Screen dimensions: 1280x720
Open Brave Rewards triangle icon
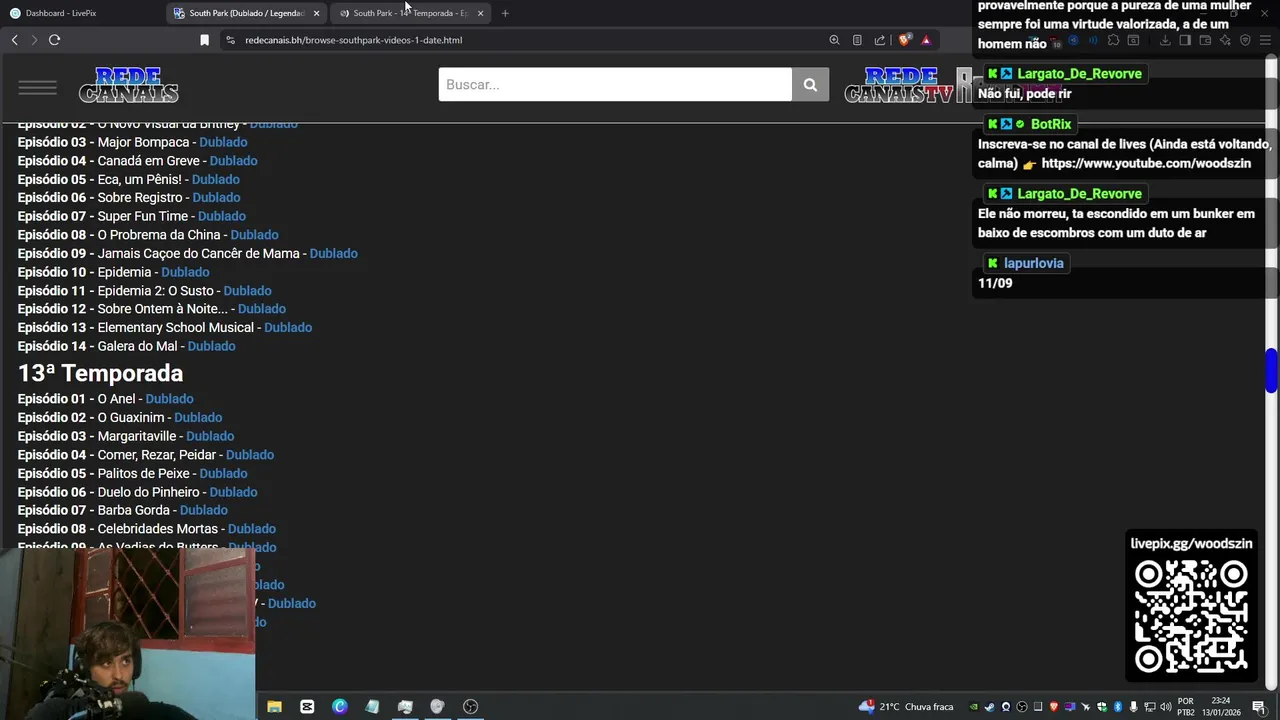[x=926, y=40]
